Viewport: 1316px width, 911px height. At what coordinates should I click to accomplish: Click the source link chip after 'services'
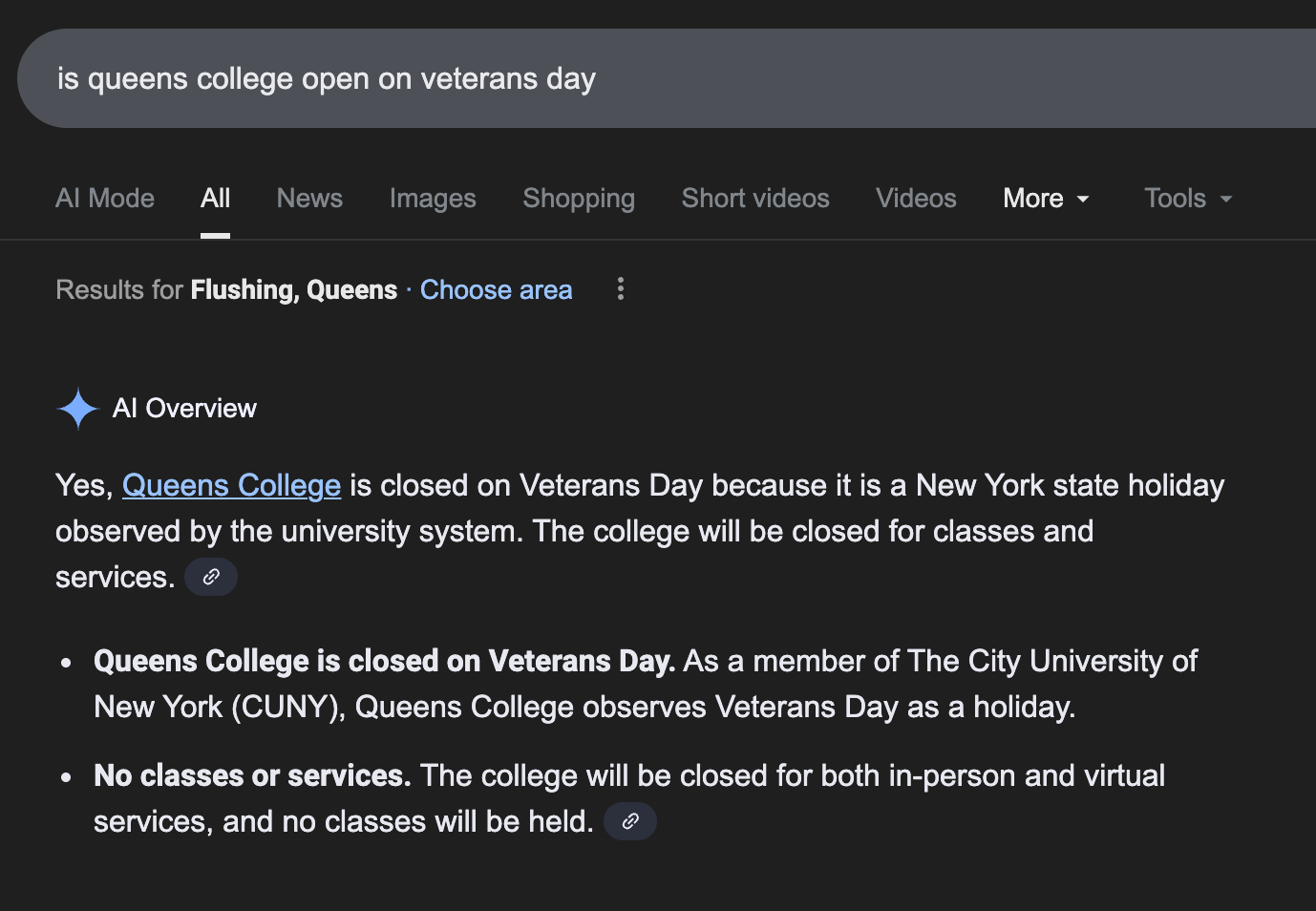click(210, 576)
